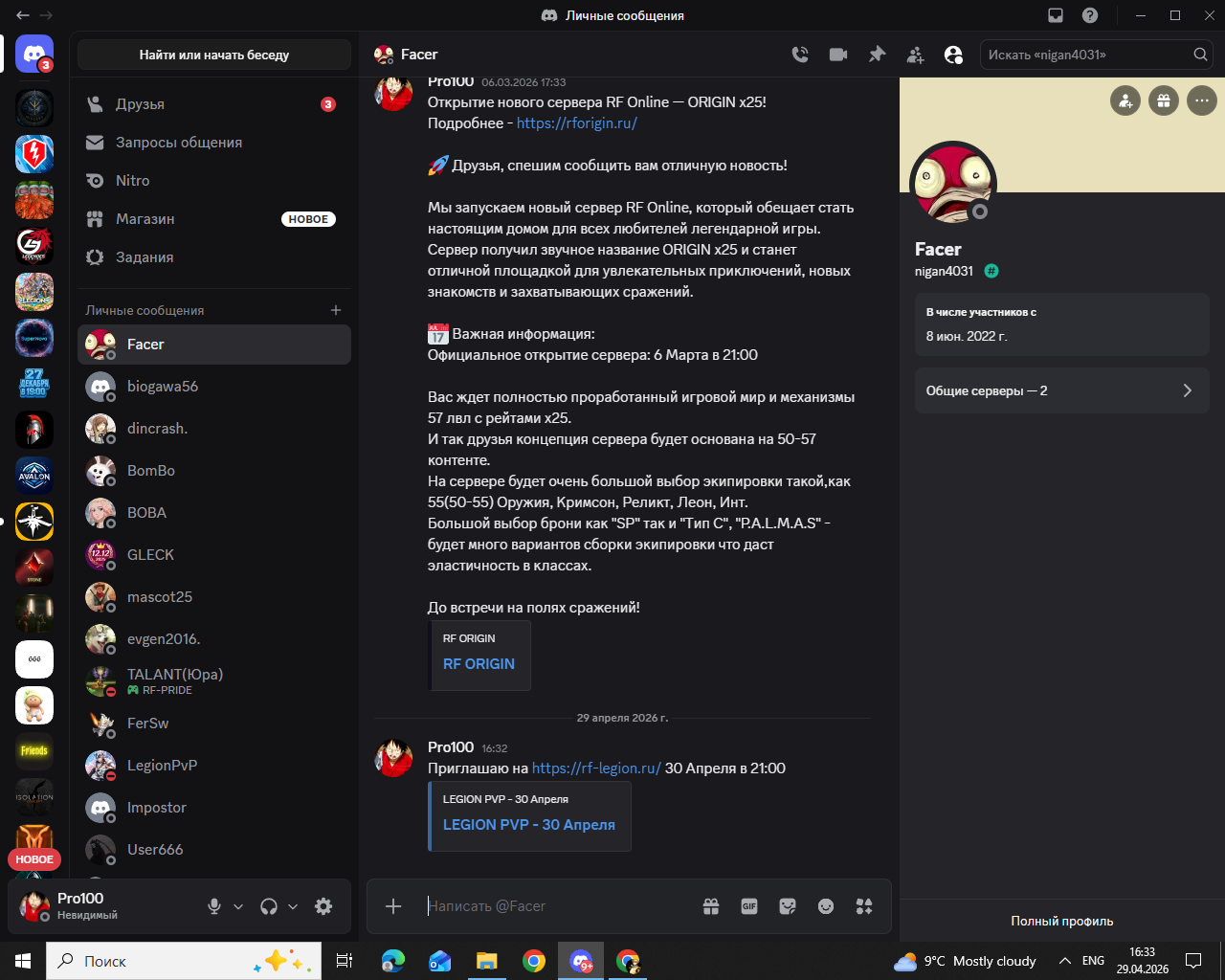Search in the nigan4031 conversation field
The image size is (1225, 980).
1097,55
